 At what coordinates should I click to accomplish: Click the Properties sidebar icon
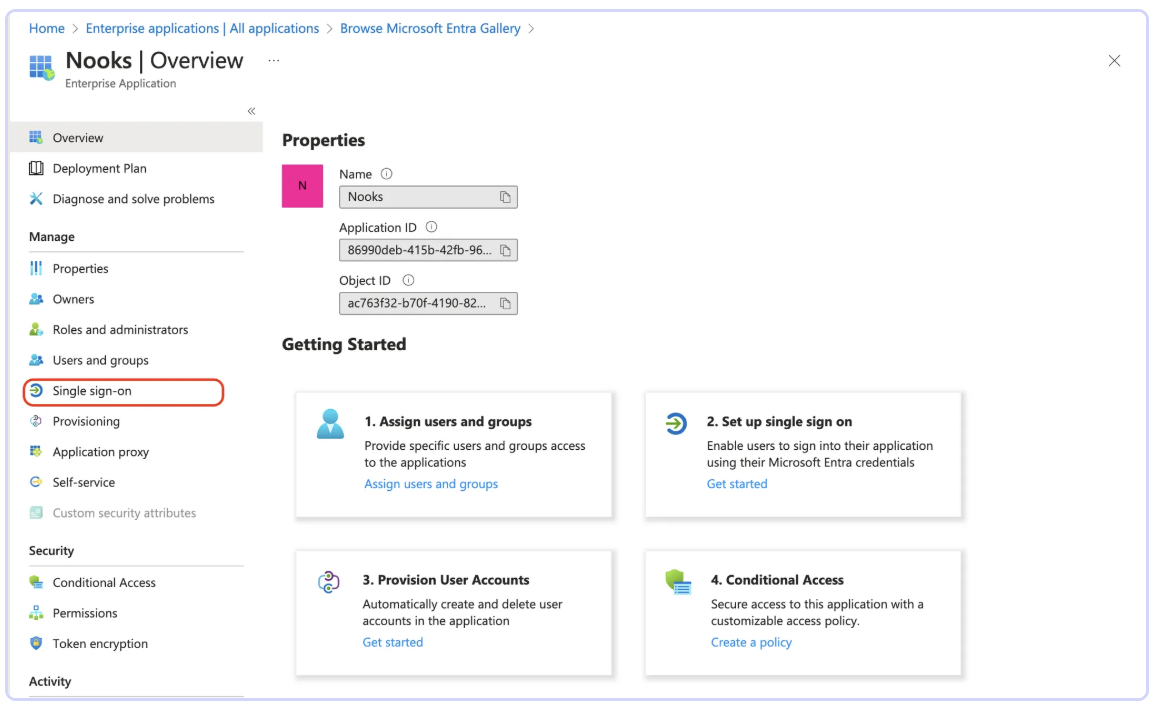point(35,268)
